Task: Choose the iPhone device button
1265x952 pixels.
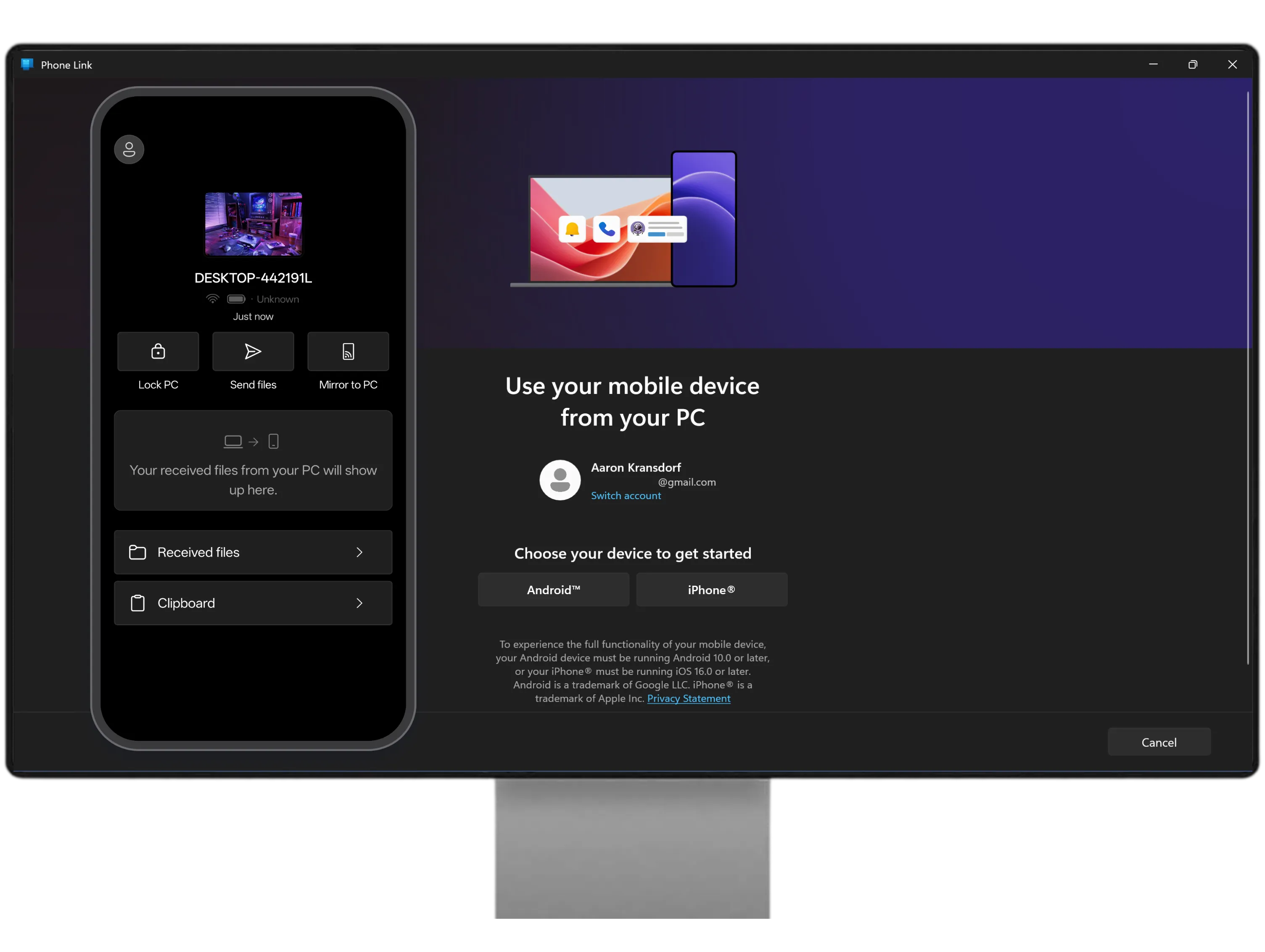Action: [x=711, y=590]
